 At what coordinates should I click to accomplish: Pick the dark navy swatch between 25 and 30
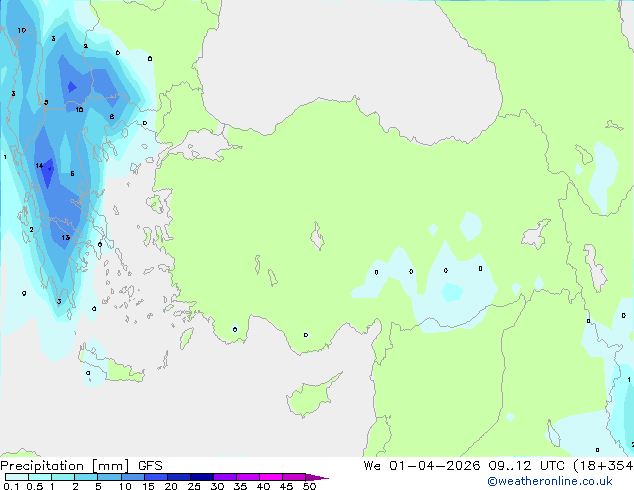(202, 477)
